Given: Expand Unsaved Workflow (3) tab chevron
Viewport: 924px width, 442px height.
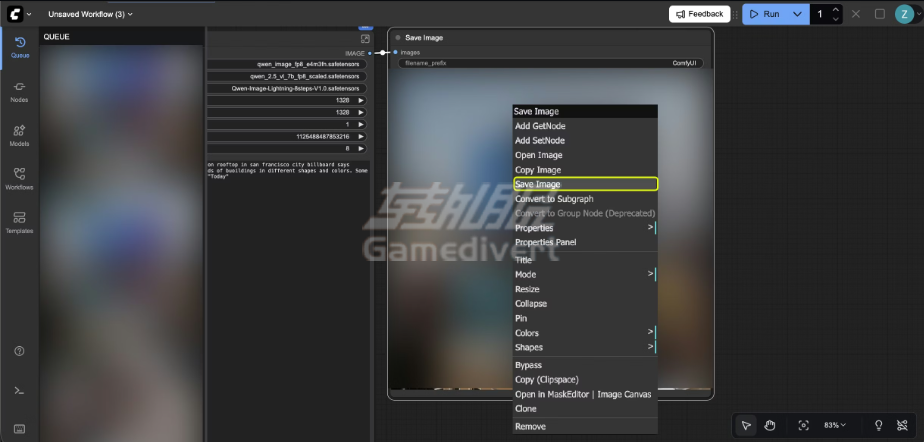Looking at the screenshot, I should (130, 14).
